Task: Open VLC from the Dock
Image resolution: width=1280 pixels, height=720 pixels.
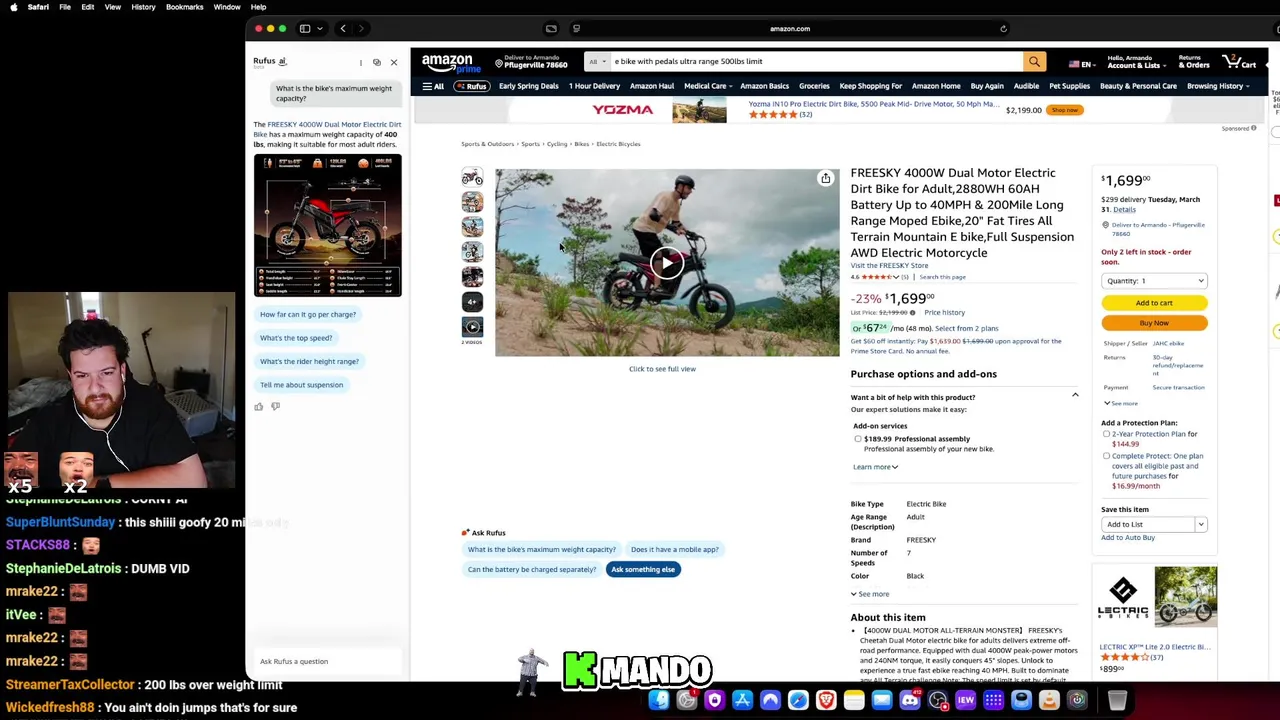Action: pos(1049,701)
